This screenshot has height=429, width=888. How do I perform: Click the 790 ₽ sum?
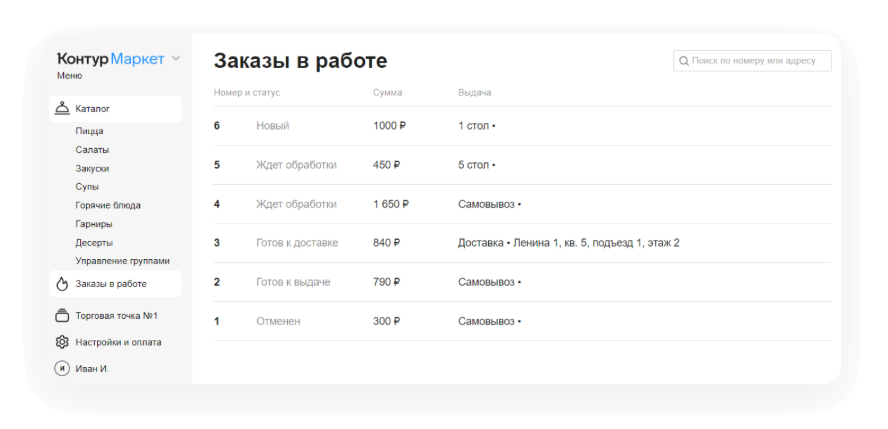(x=387, y=282)
